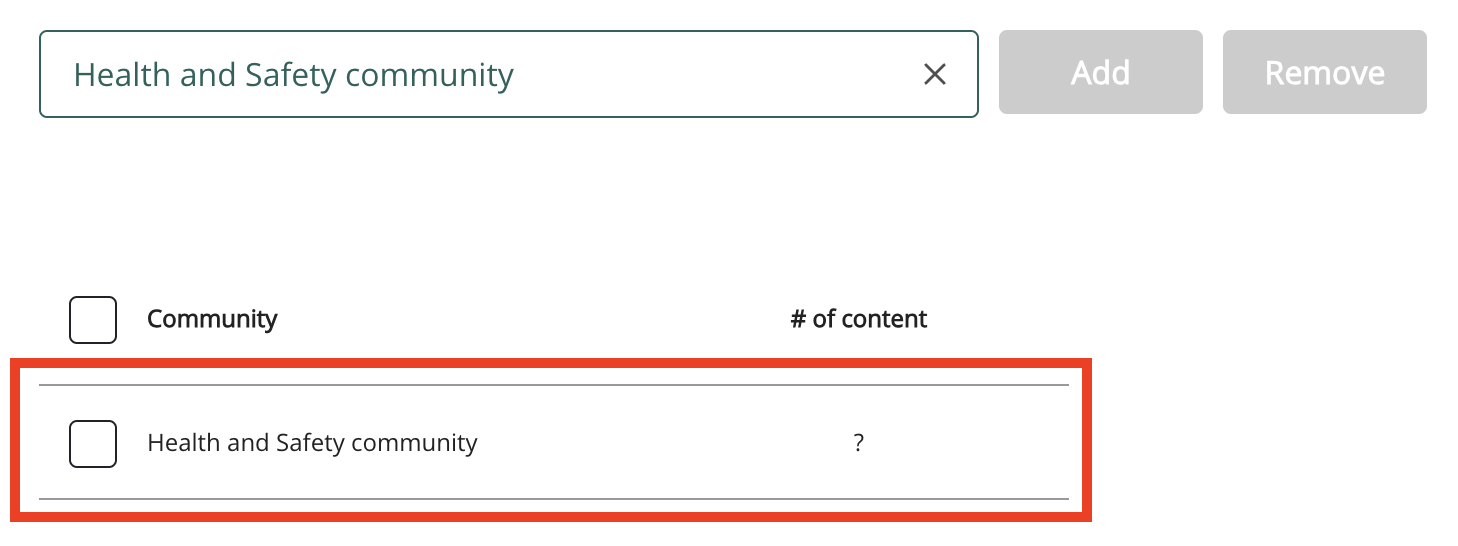This screenshot has width=1458, height=546.
Task: Click the Add button
Action: (x=1100, y=72)
